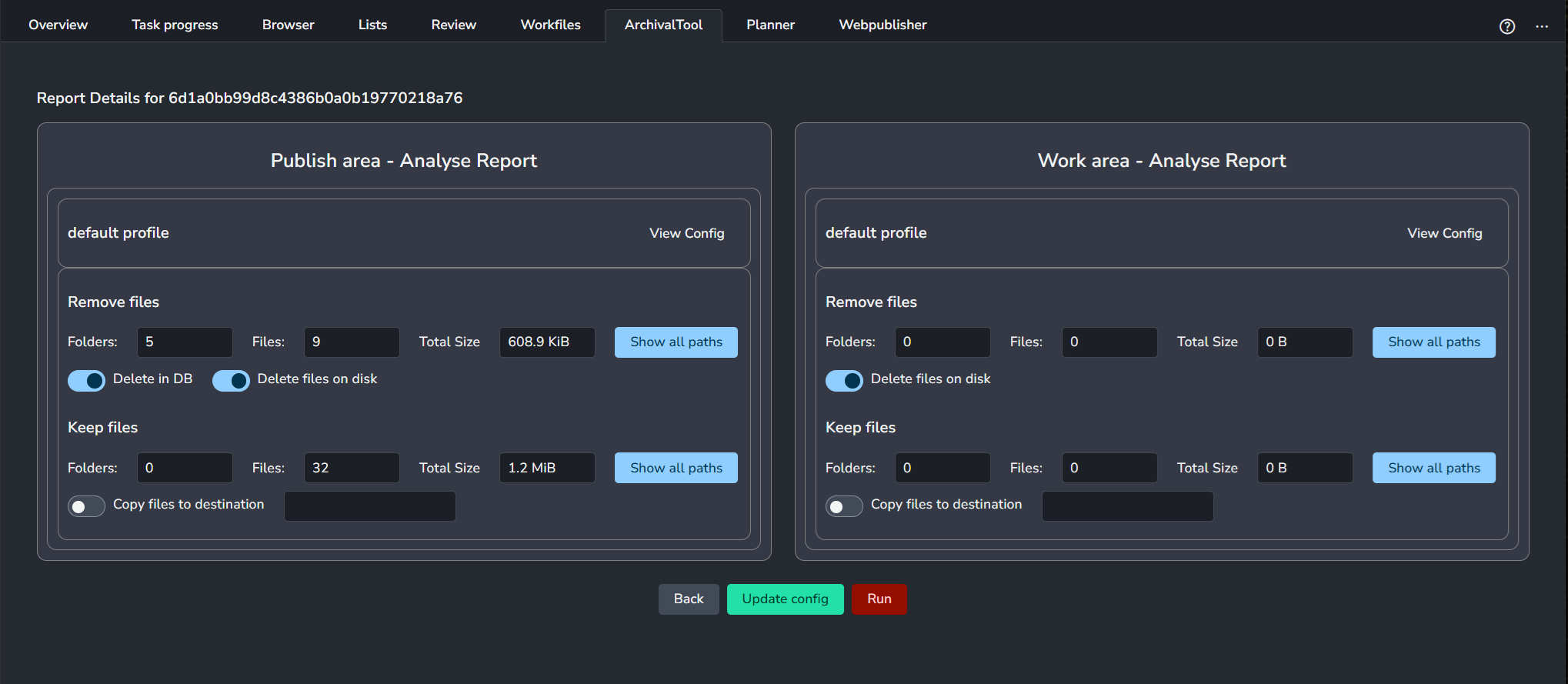Toggle Delete in DB switch
The height and width of the screenshot is (684, 1568).
point(87,380)
